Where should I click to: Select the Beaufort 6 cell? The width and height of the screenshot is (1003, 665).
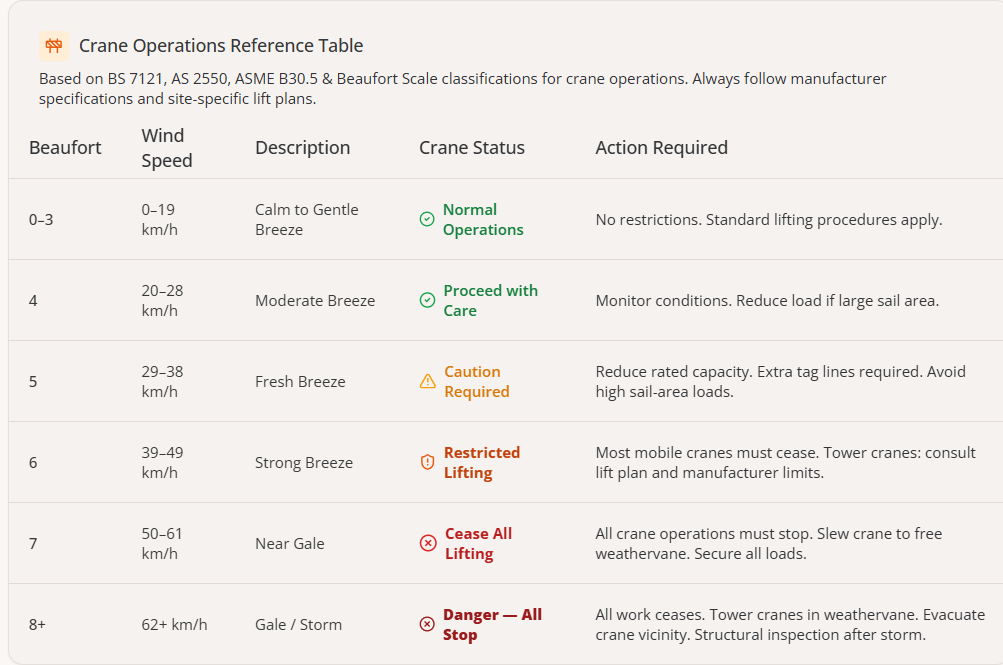tap(33, 462)
